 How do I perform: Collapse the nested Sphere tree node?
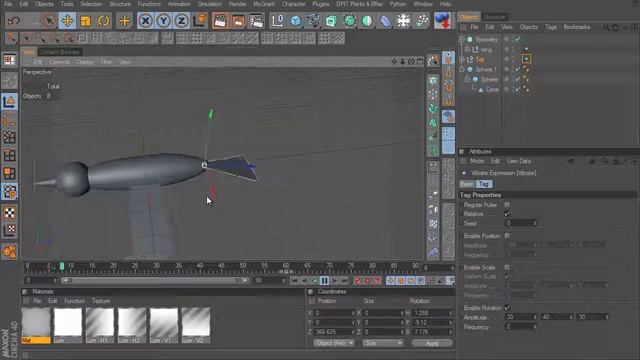pyautogui.click(x=467, y=79)
